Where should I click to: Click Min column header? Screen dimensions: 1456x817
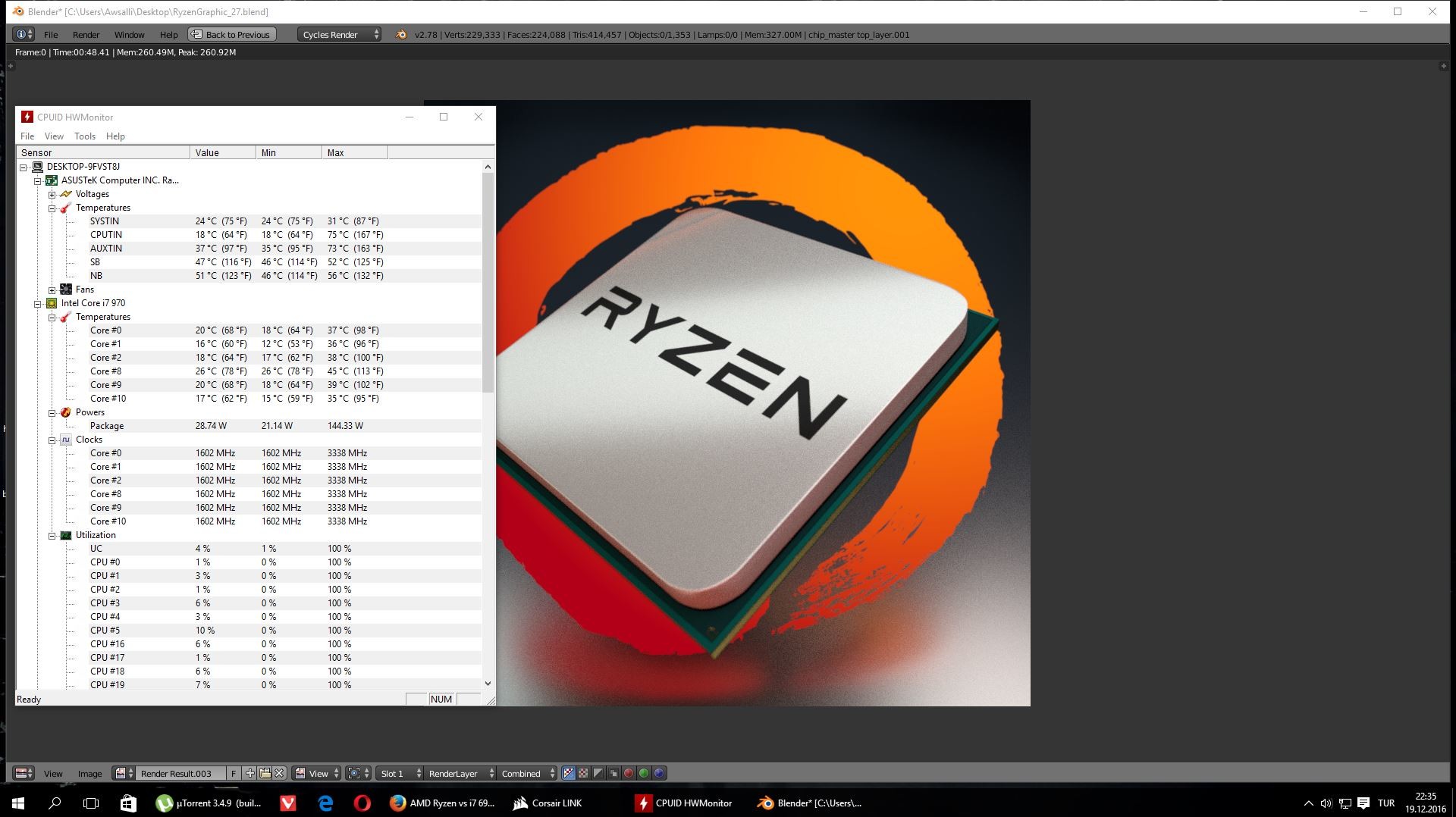(x=289, y=152)
